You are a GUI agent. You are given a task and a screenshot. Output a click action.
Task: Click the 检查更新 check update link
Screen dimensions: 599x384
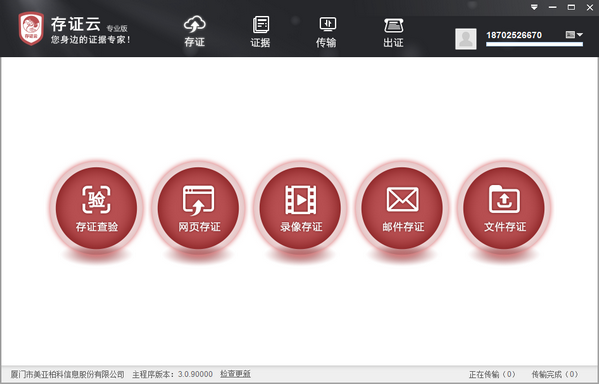point(235,374)
